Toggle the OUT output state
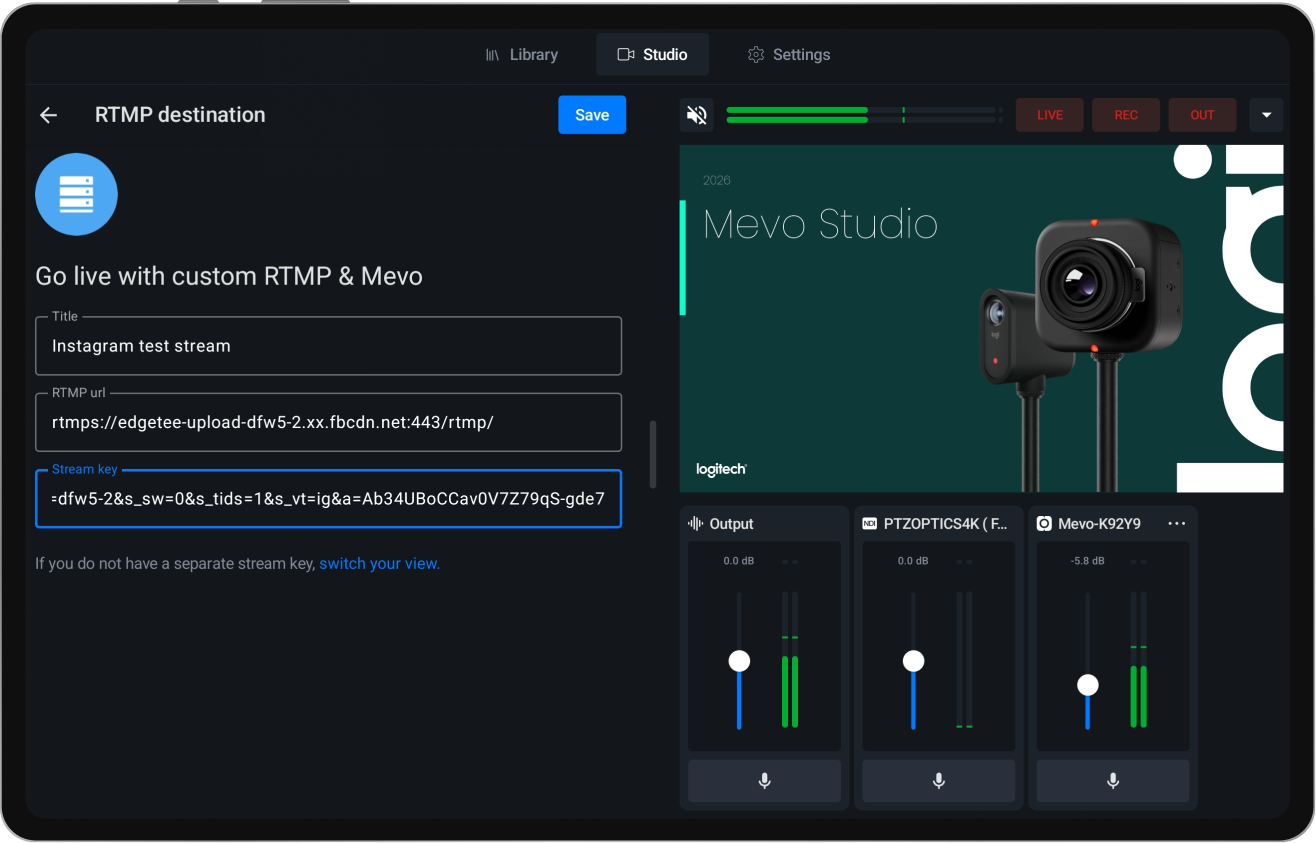The height and width of the screenshot is (843, 1316). pos(1202,114)
